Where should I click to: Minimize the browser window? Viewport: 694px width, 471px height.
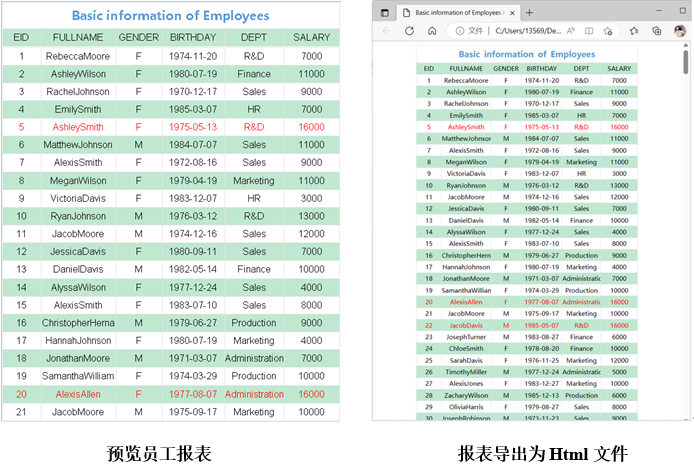(659, 10)
